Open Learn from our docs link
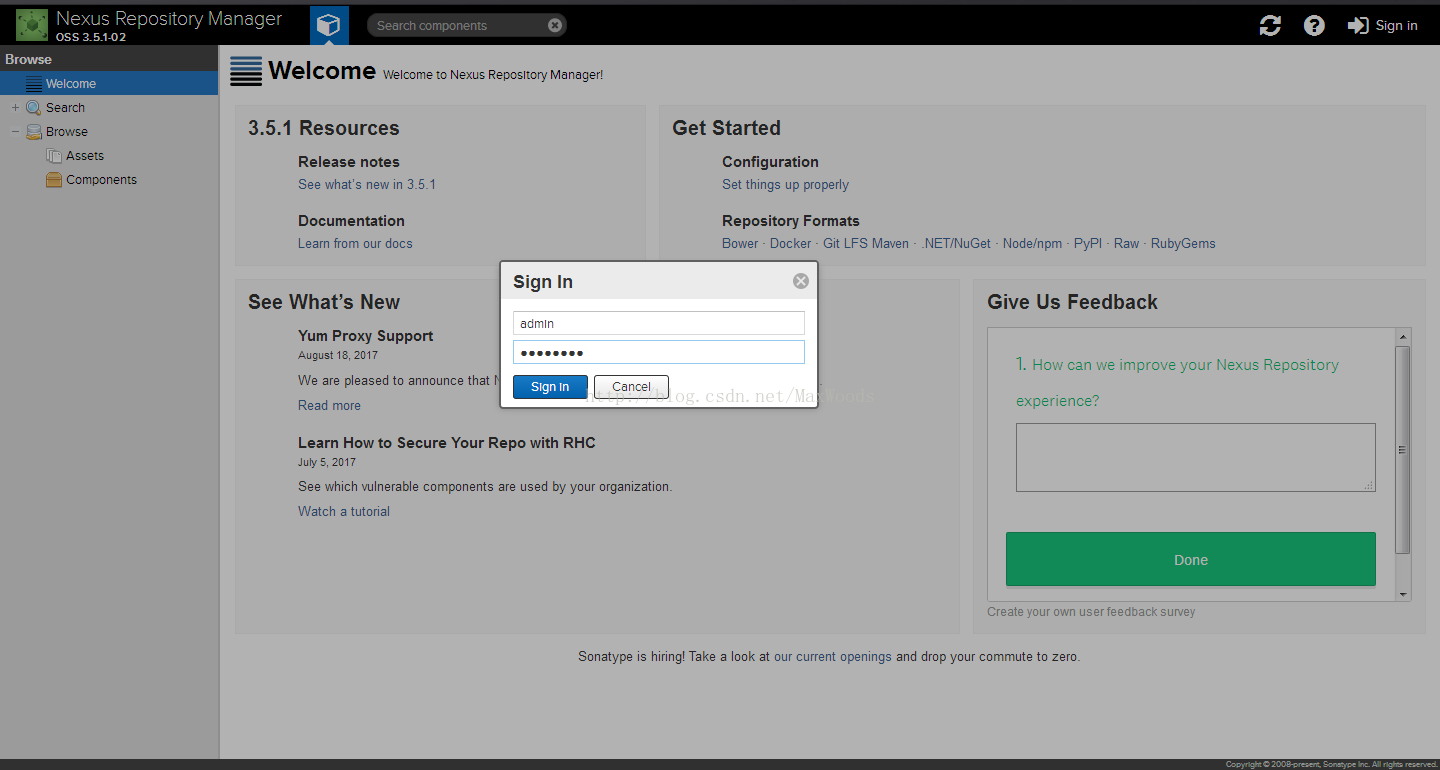Screen dimensions: 1440x770 (x=355, y=244)
